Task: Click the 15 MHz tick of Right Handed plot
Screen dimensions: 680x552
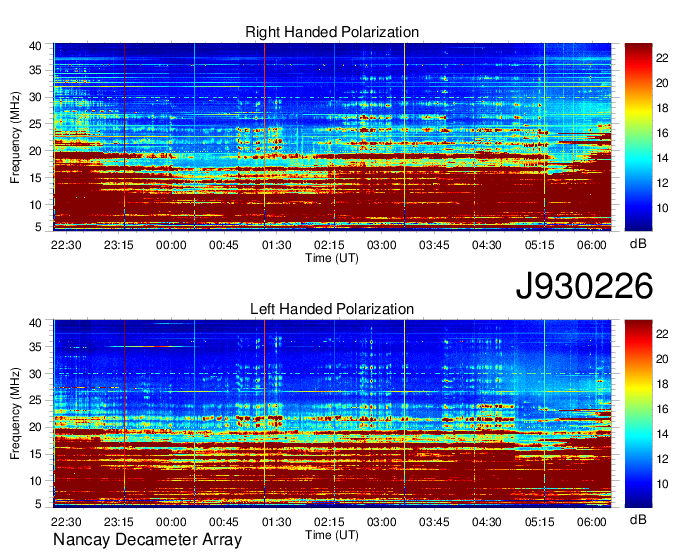Action: pyautogui.click(x=35, y=178)
